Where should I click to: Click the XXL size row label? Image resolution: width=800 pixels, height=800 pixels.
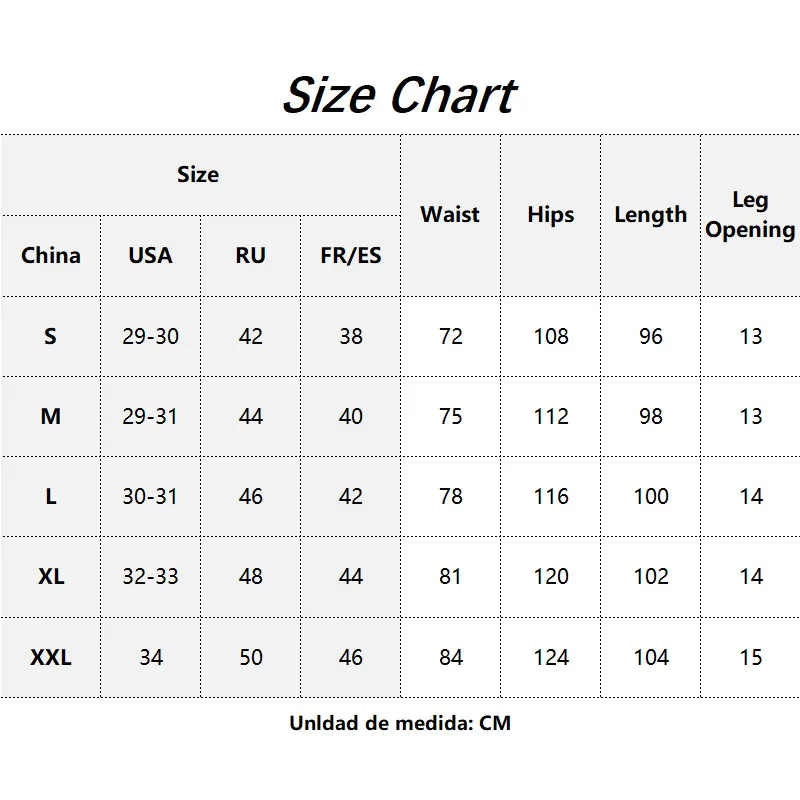[51, 657]
